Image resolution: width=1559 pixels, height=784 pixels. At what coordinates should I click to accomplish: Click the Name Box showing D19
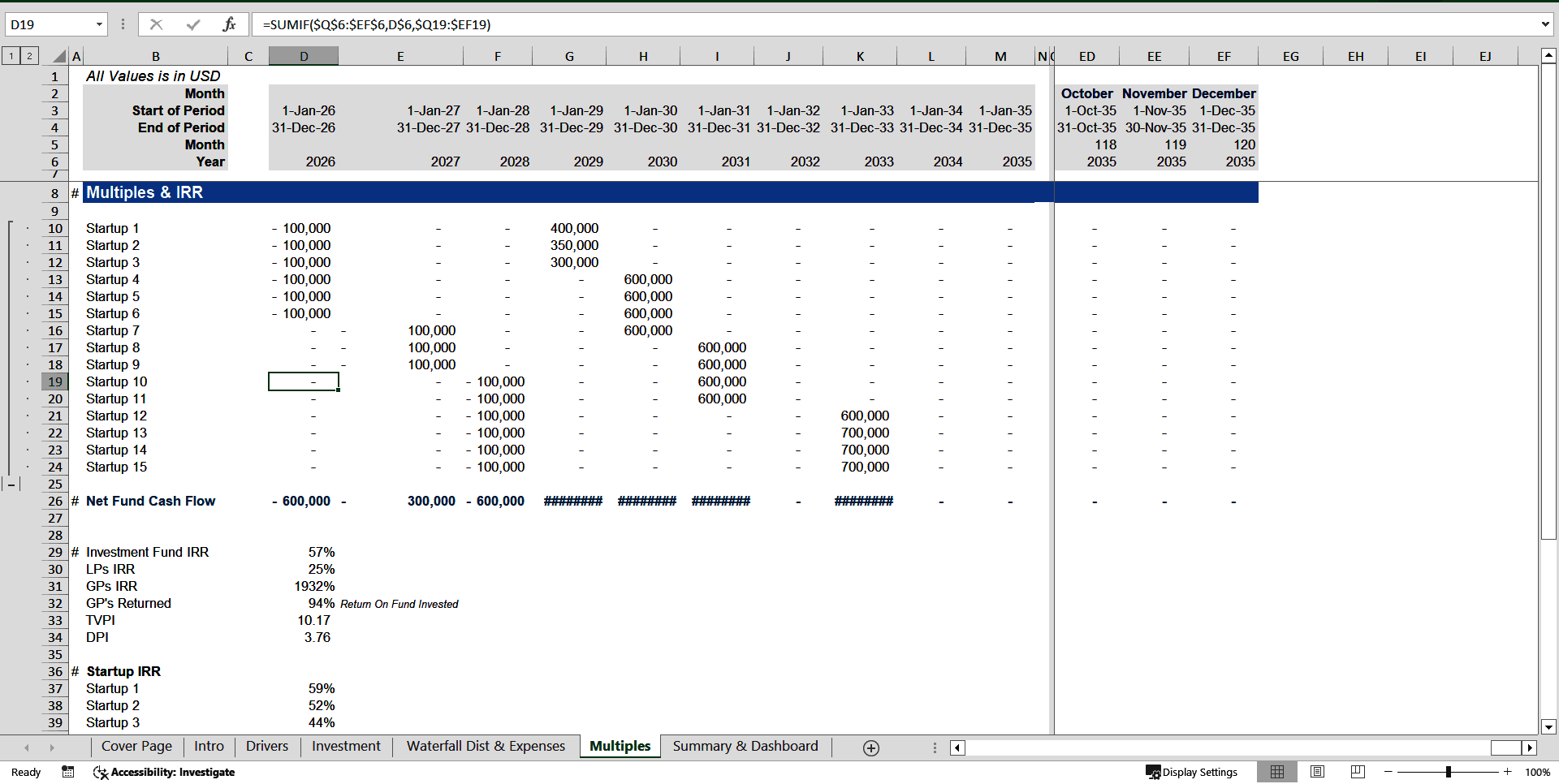tap(49, 24)
